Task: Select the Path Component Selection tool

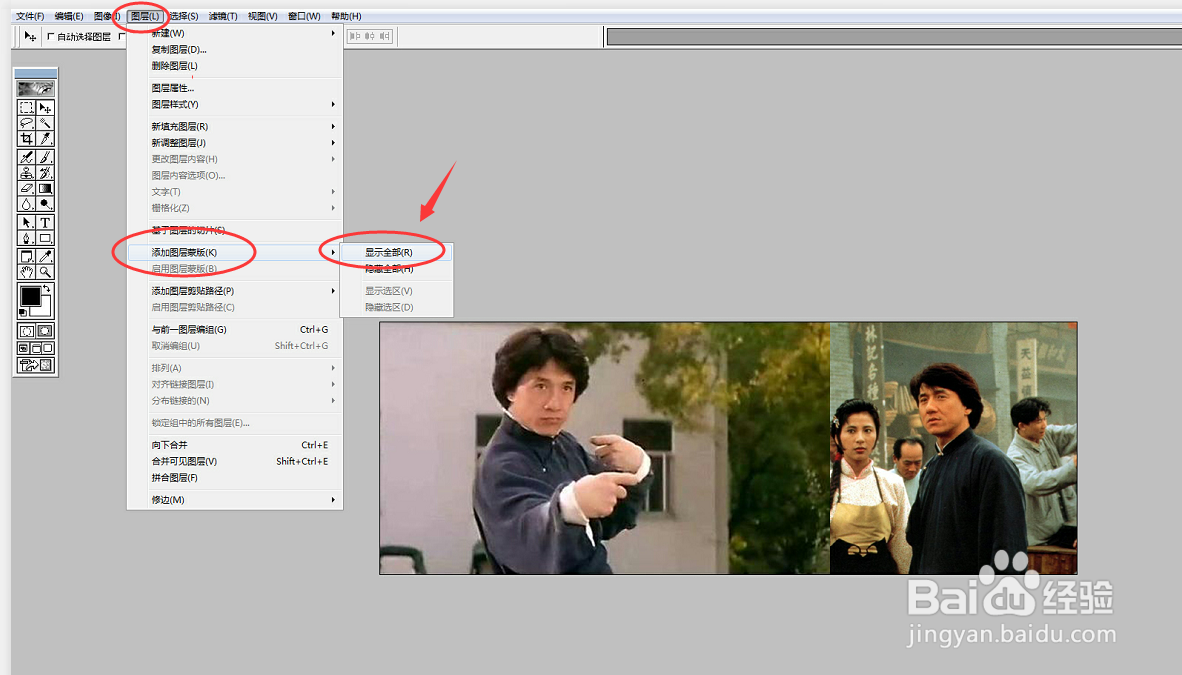Action: (x=26, y=222)
